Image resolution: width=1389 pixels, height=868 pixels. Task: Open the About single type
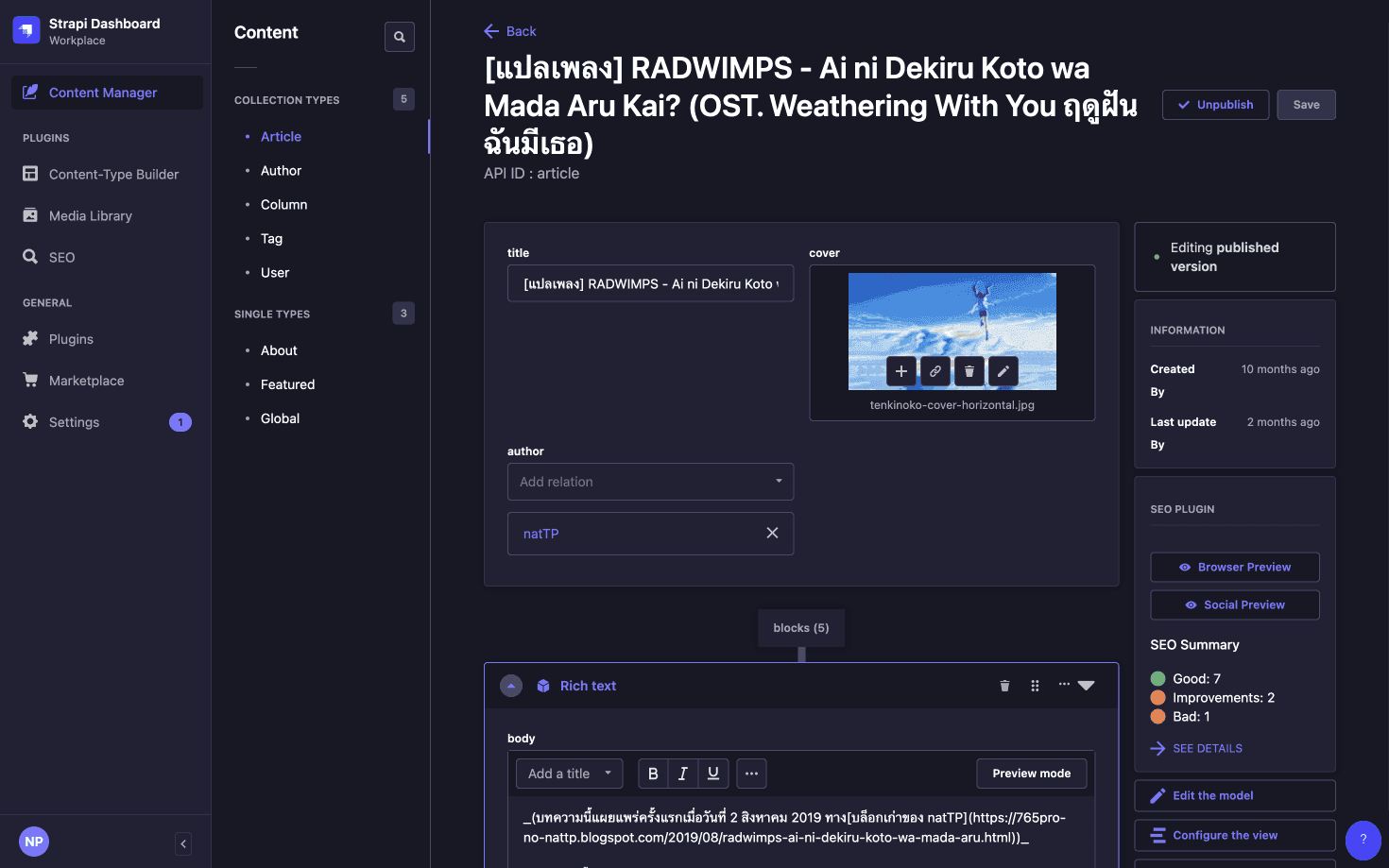coord(279,350)
